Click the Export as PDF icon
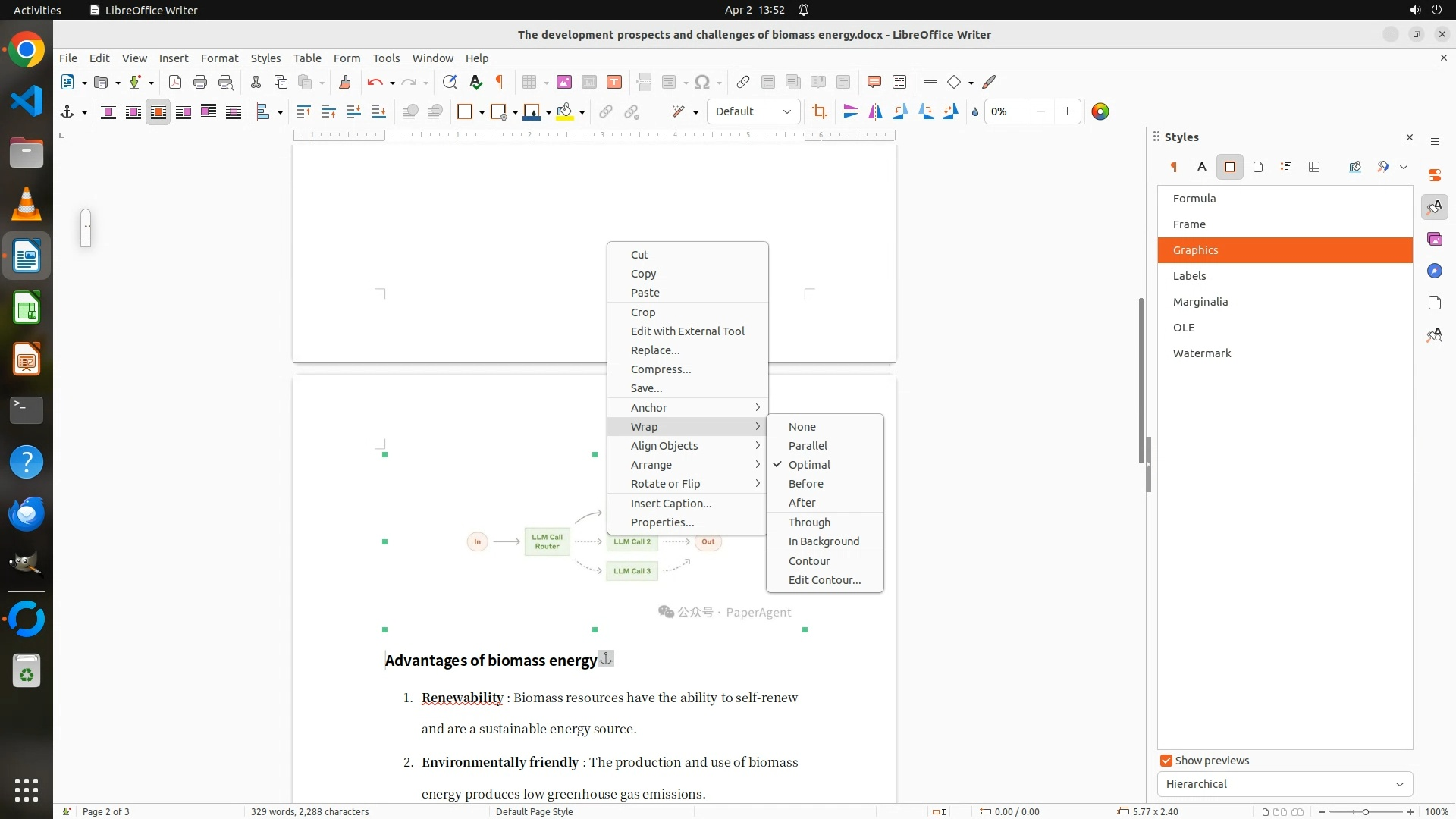1456x819 pixels. tap(175, 82)
